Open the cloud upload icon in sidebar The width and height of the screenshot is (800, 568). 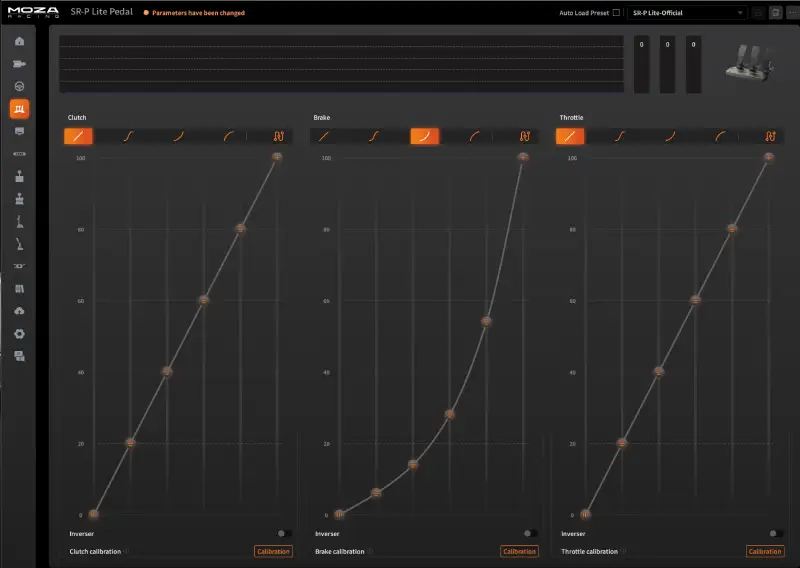pos(19,311)
